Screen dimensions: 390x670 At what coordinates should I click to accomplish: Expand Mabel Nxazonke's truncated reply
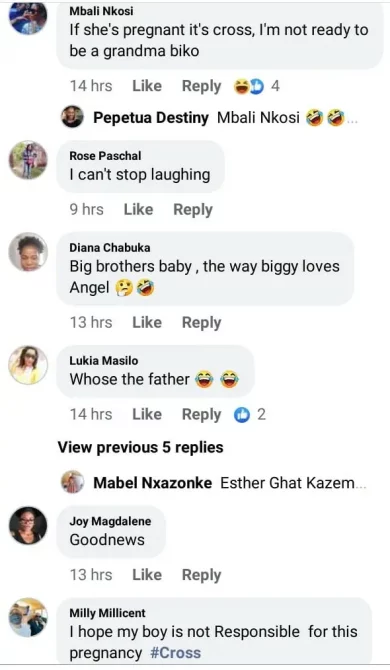click(x=361, y=485)
